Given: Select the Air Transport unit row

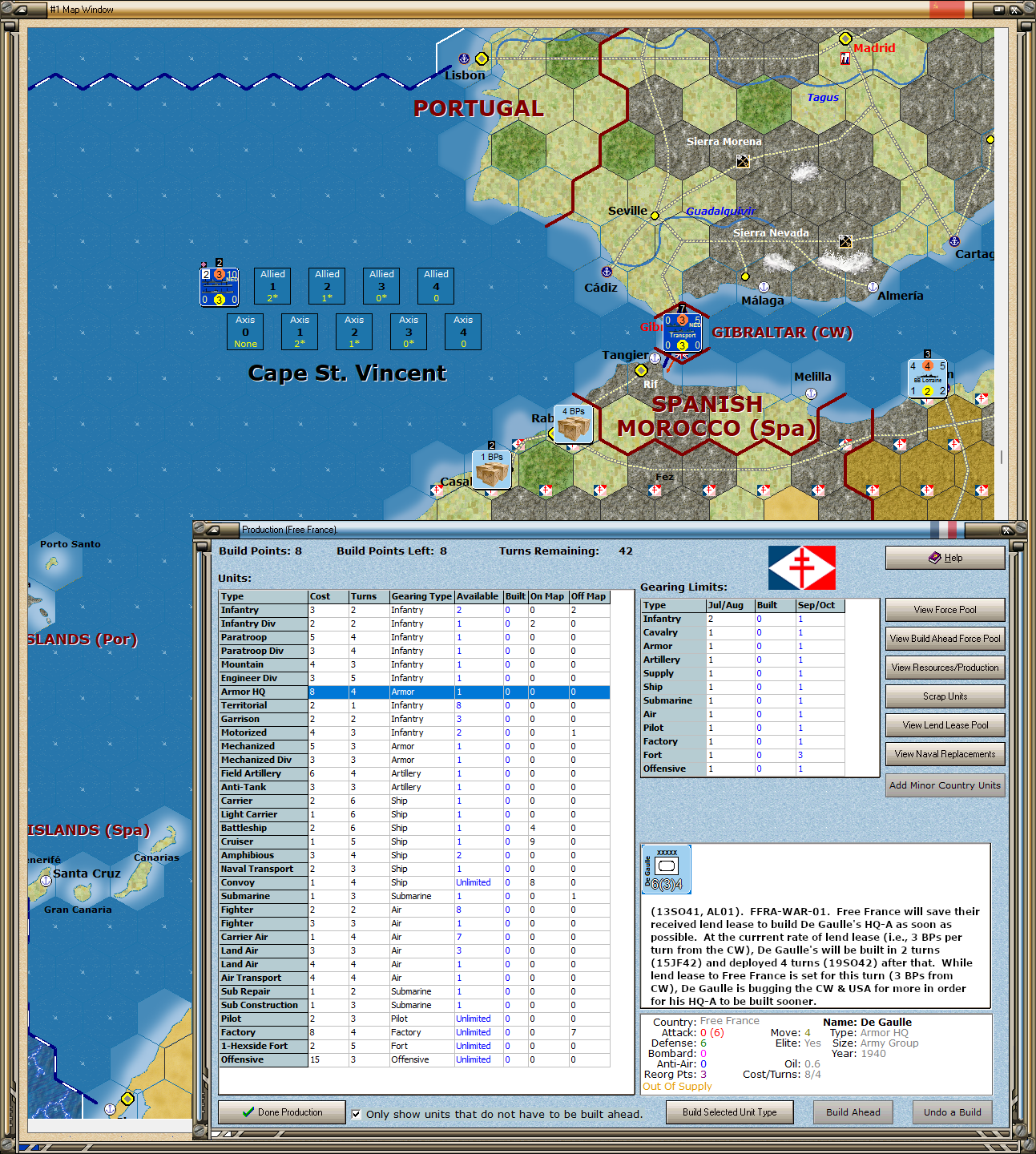Looking at the screenshot, I should 414,978.
